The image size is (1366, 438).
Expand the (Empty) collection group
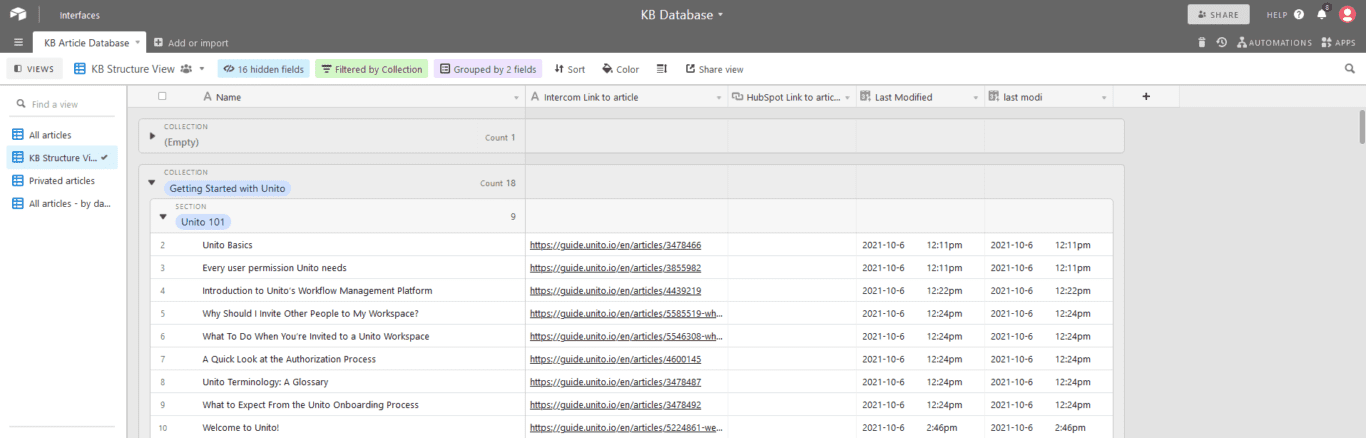[x=152, y=135]
